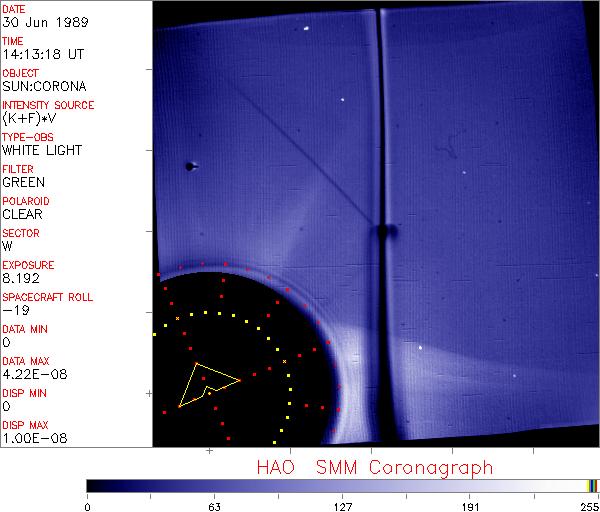Click the DISP MIN label
The image size is (600, 512).
(x=24, y=393)
